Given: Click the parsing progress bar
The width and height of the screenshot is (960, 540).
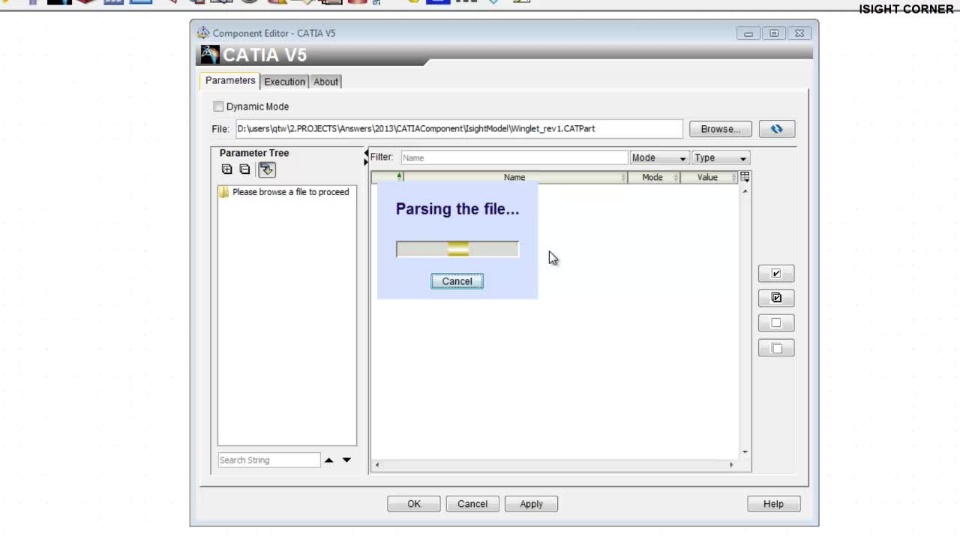Looking at the screenshot, I should tap(457, 249).
